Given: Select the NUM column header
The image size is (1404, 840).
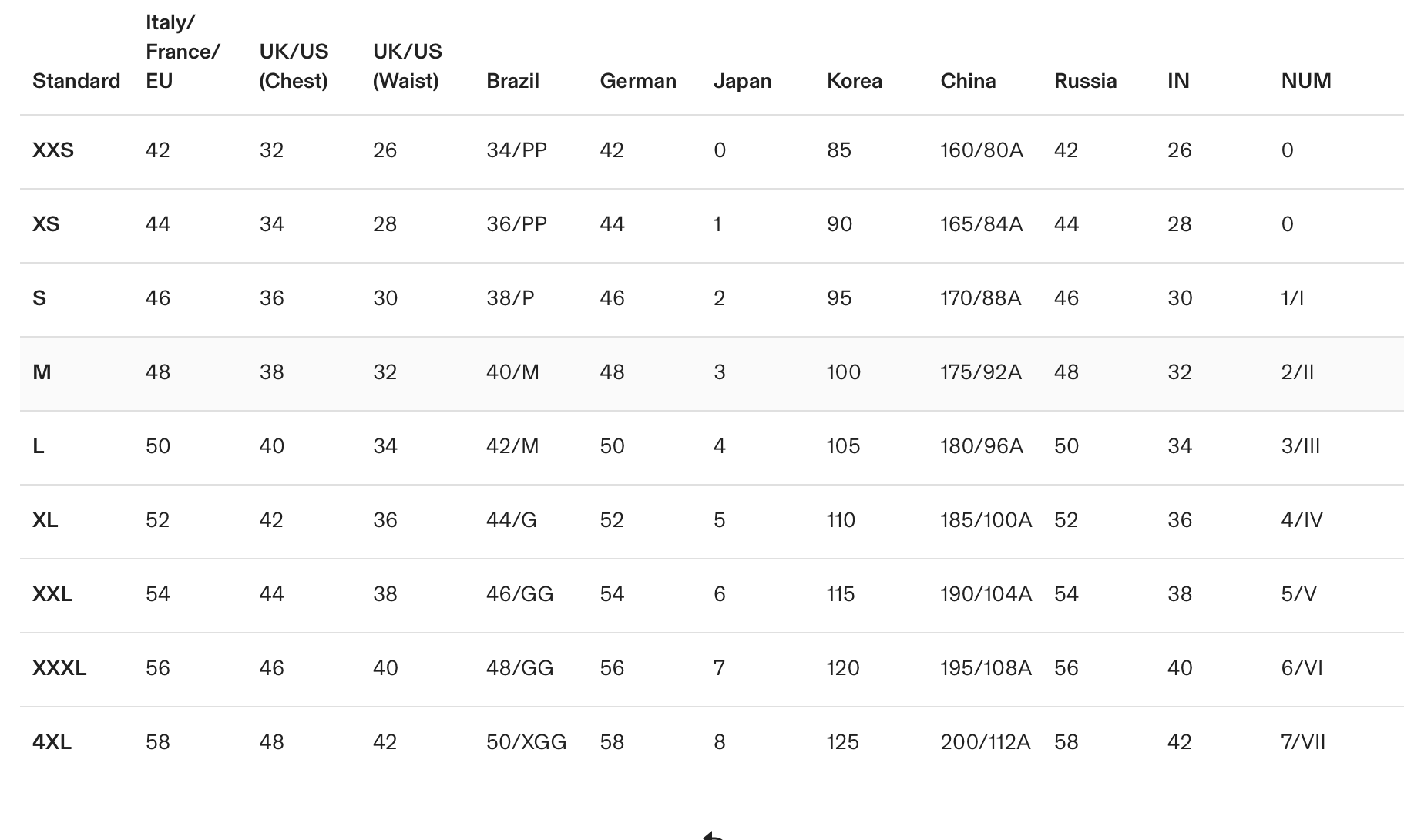Looking at the screenshot, I should tap(1305, 81).
